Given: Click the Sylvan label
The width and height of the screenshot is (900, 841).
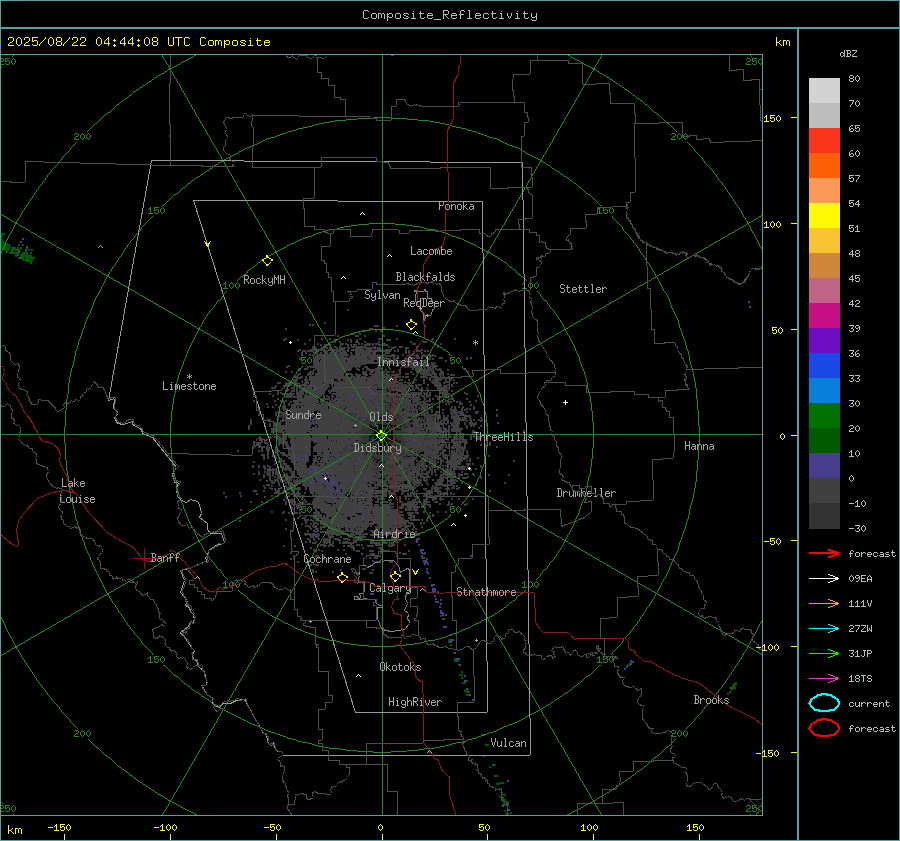Looking at the screenshot, I should coord(382,295).
